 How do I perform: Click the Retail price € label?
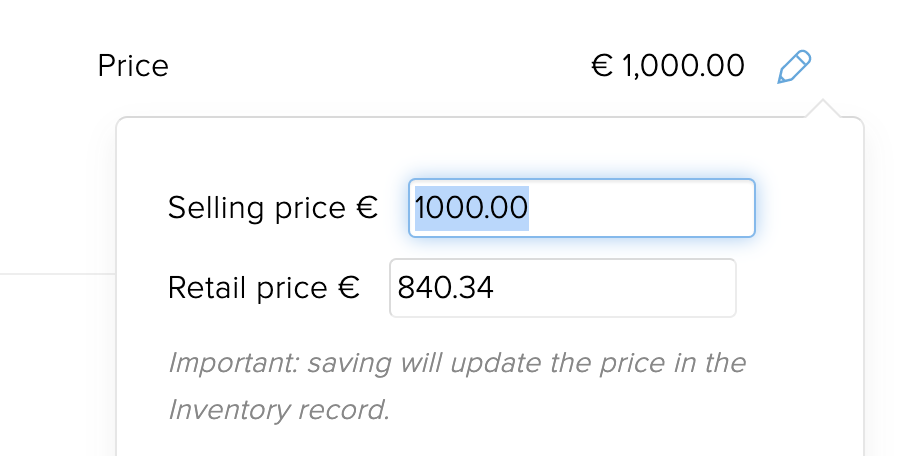click(x=263, y=288)
